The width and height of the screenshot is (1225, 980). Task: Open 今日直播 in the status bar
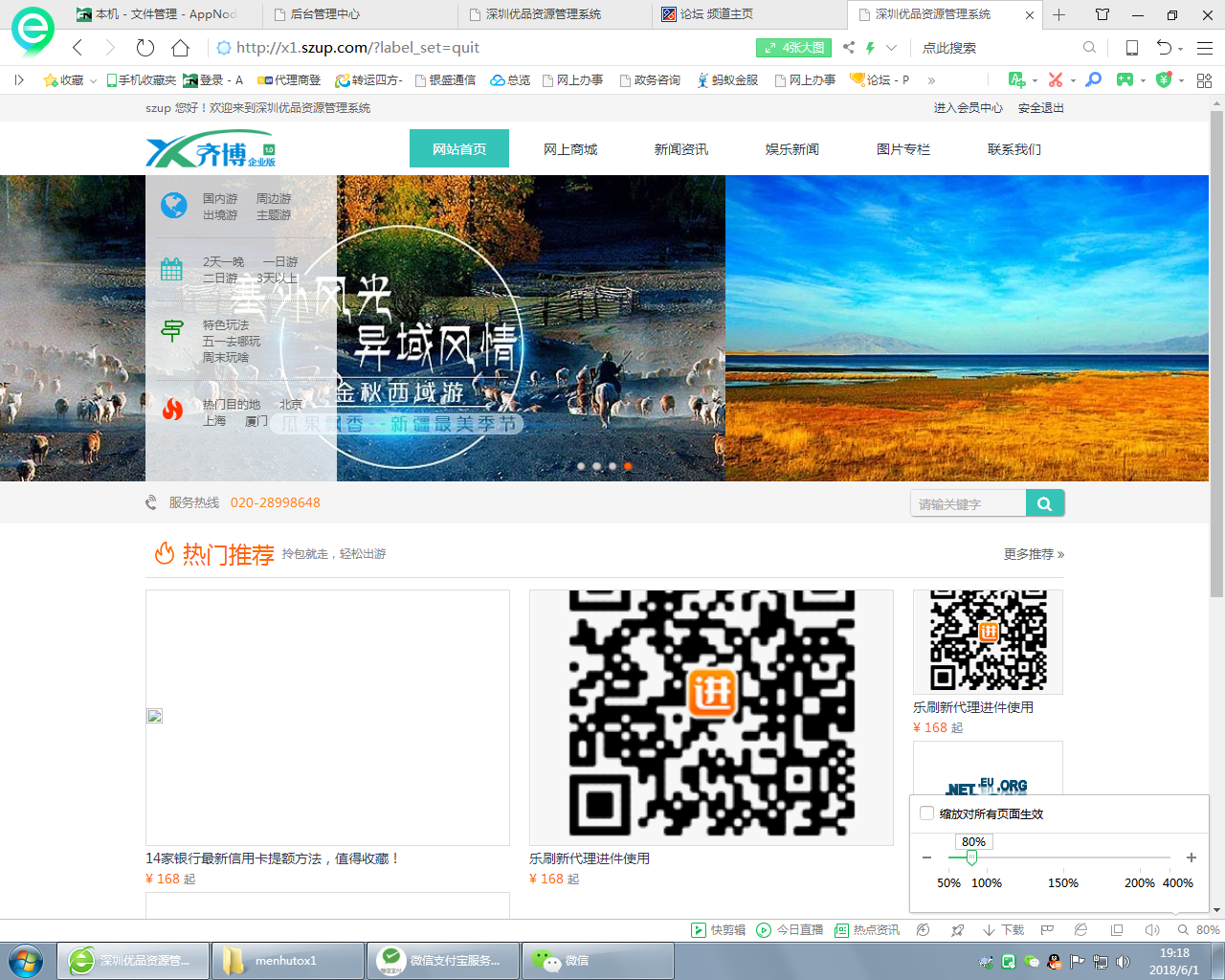coord(790,930)
